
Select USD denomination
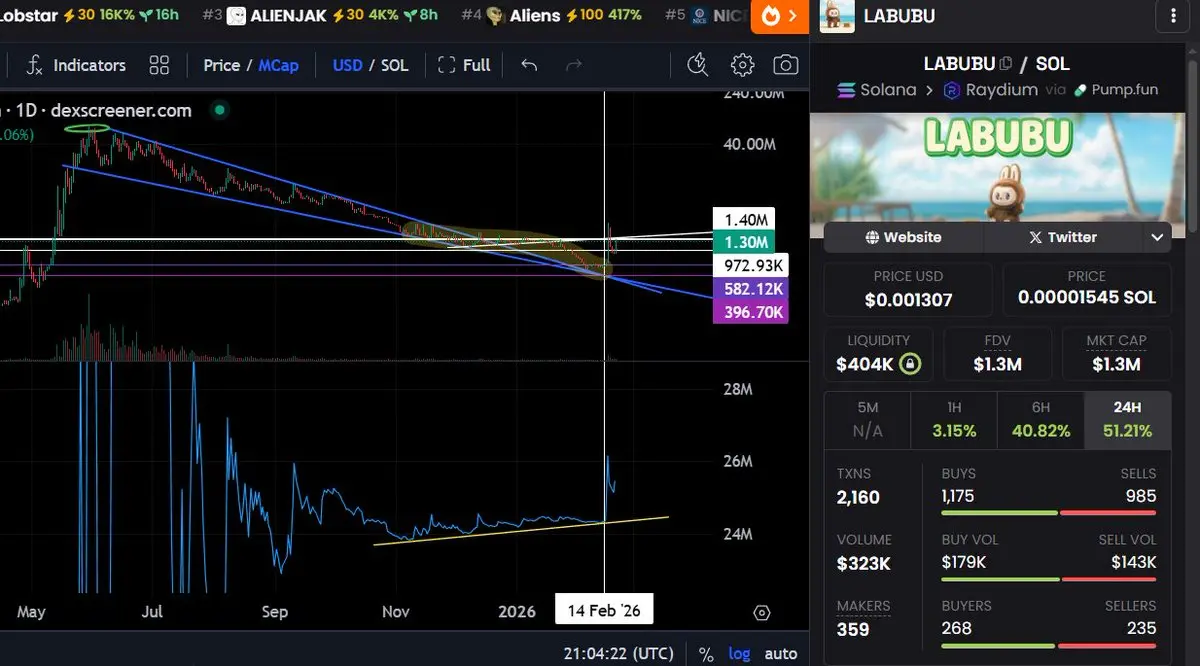click(347, 65)
